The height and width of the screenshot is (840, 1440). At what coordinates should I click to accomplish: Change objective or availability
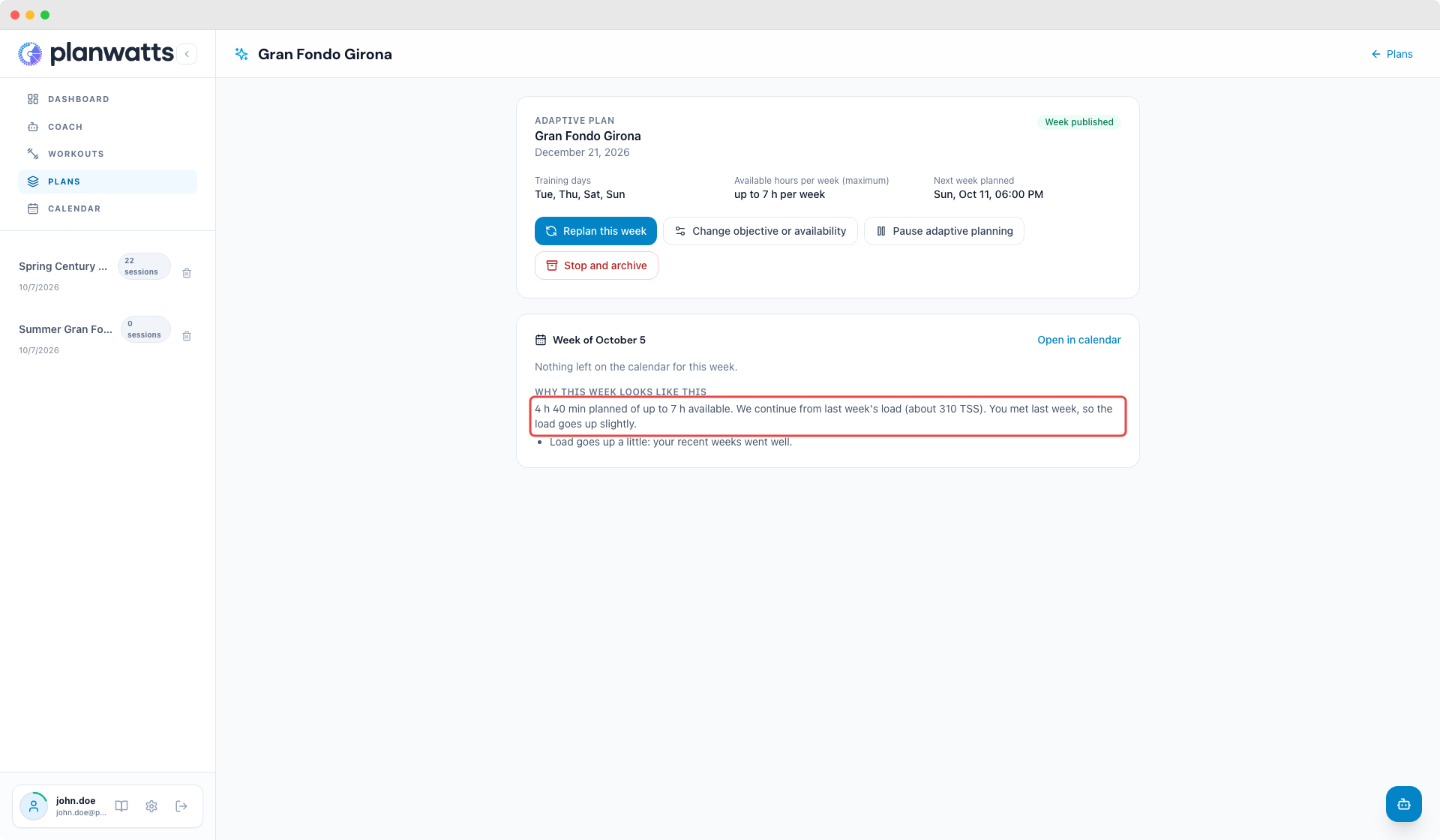pyautogui.click(x=760, y=231)
